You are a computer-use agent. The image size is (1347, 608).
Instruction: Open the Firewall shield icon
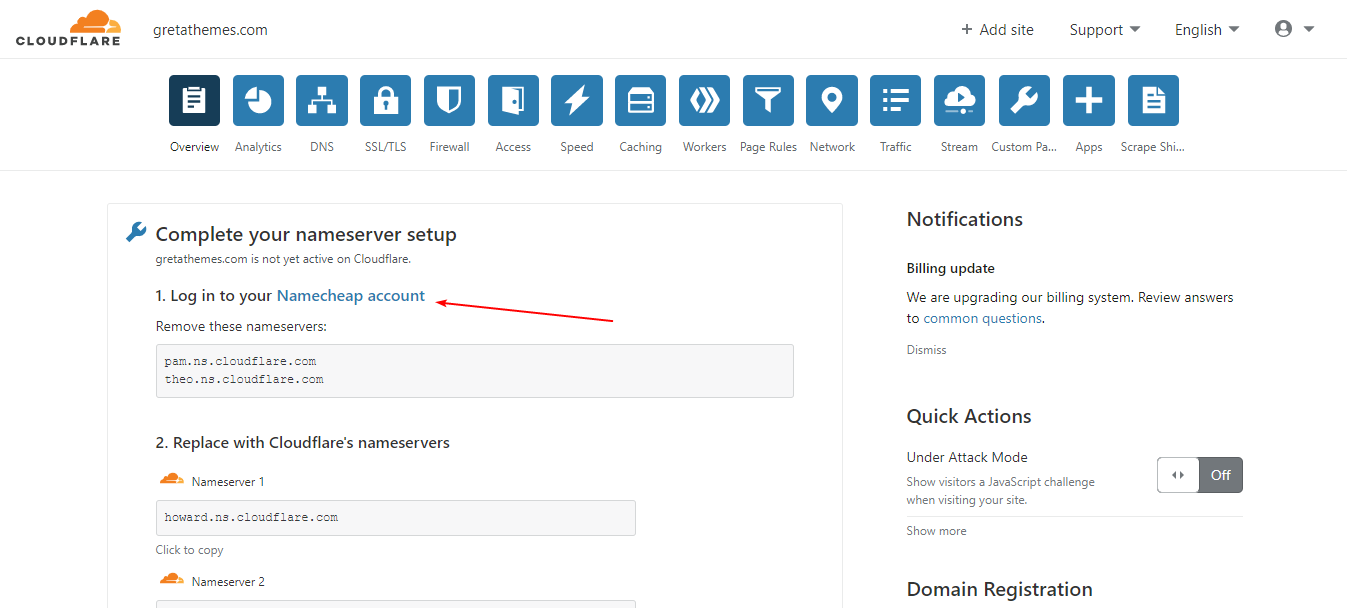click(x=449, y=100)
